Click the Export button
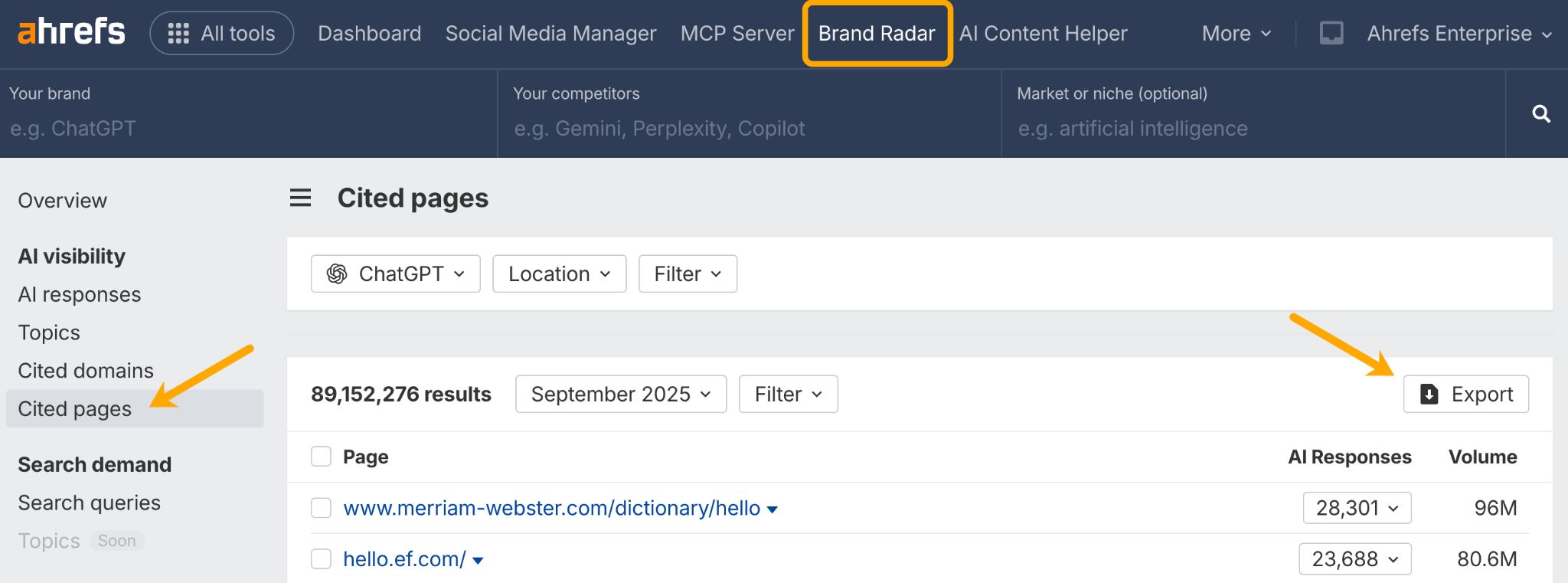This screenshot has height=583, width=1568. click(1465, 394)
